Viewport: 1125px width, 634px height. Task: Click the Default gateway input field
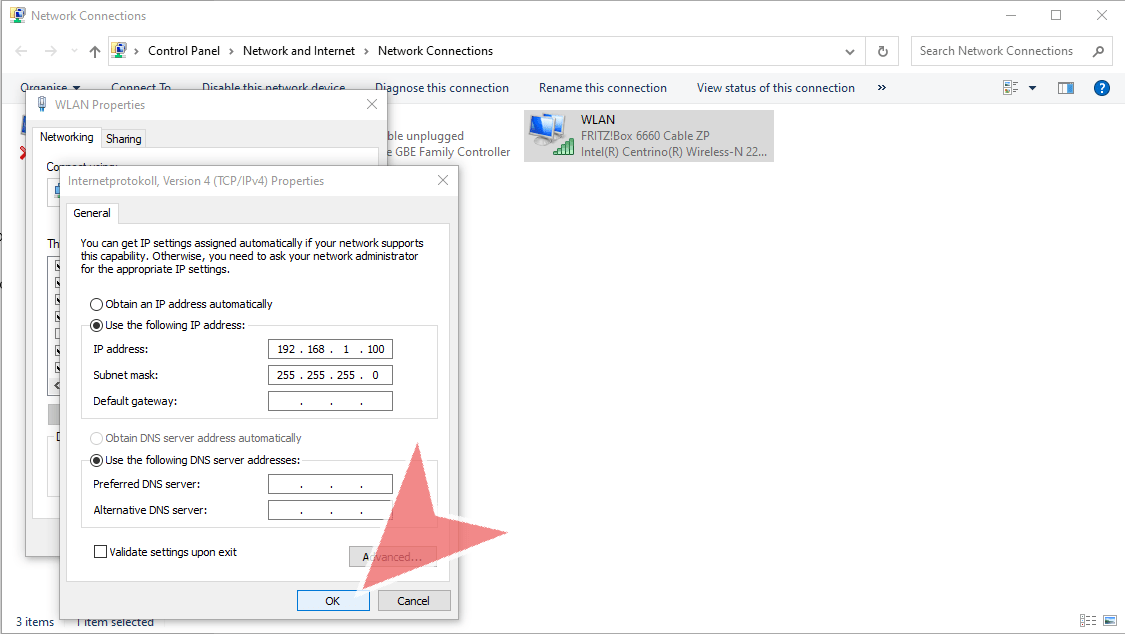point(330,401)
